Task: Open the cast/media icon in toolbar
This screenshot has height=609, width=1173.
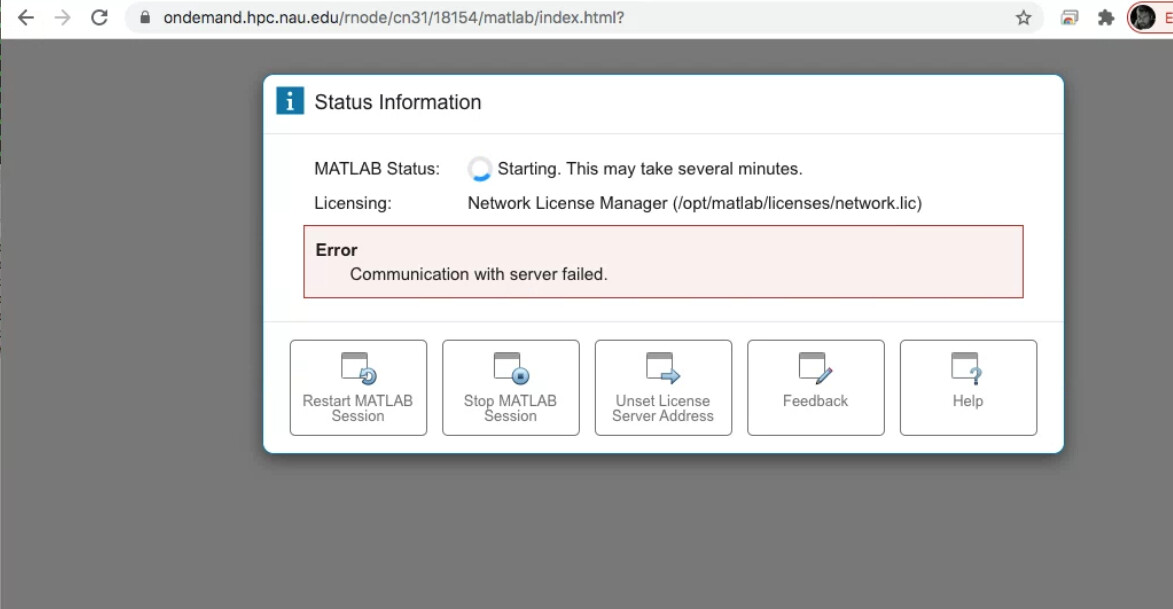Action: tap(1070, 17)
